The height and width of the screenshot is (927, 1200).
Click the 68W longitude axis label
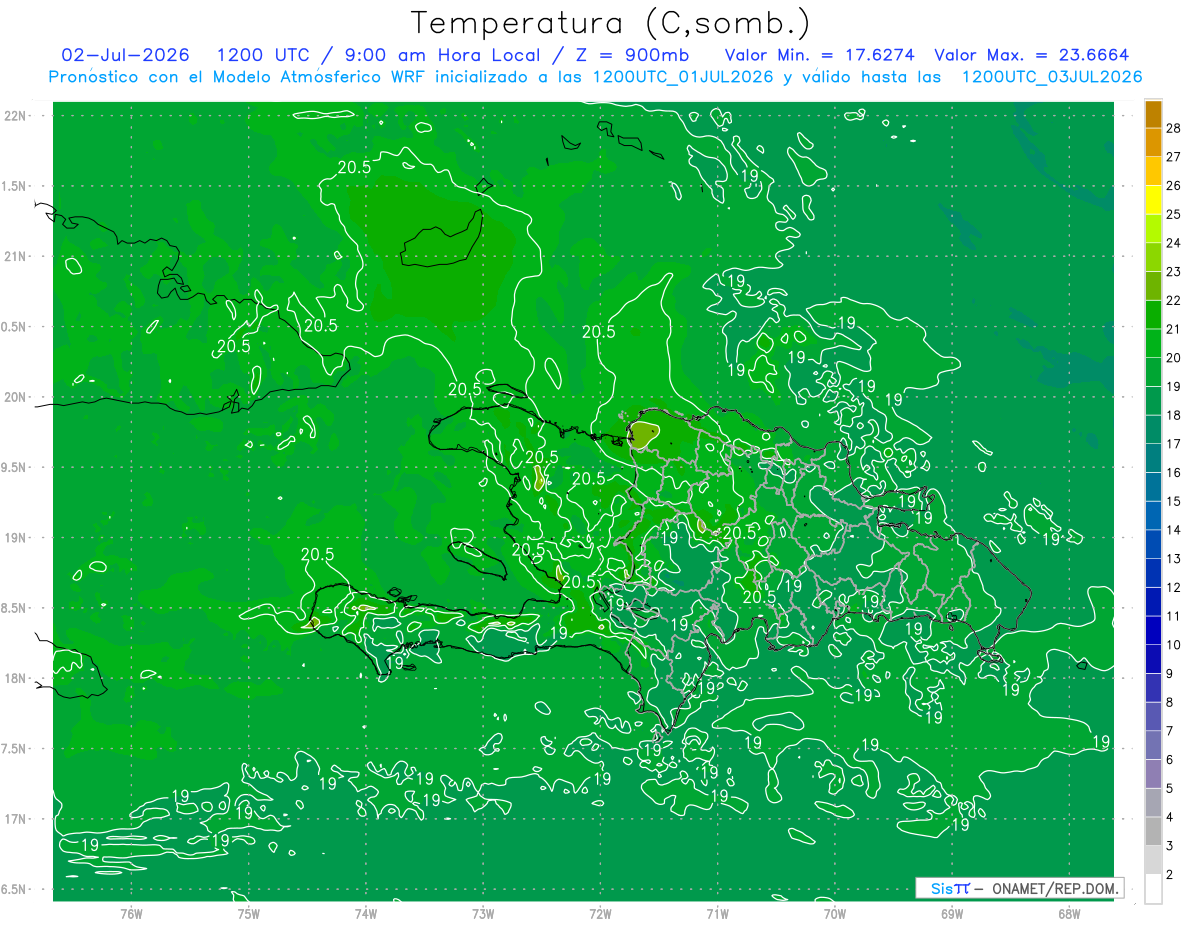(1068, 914)
